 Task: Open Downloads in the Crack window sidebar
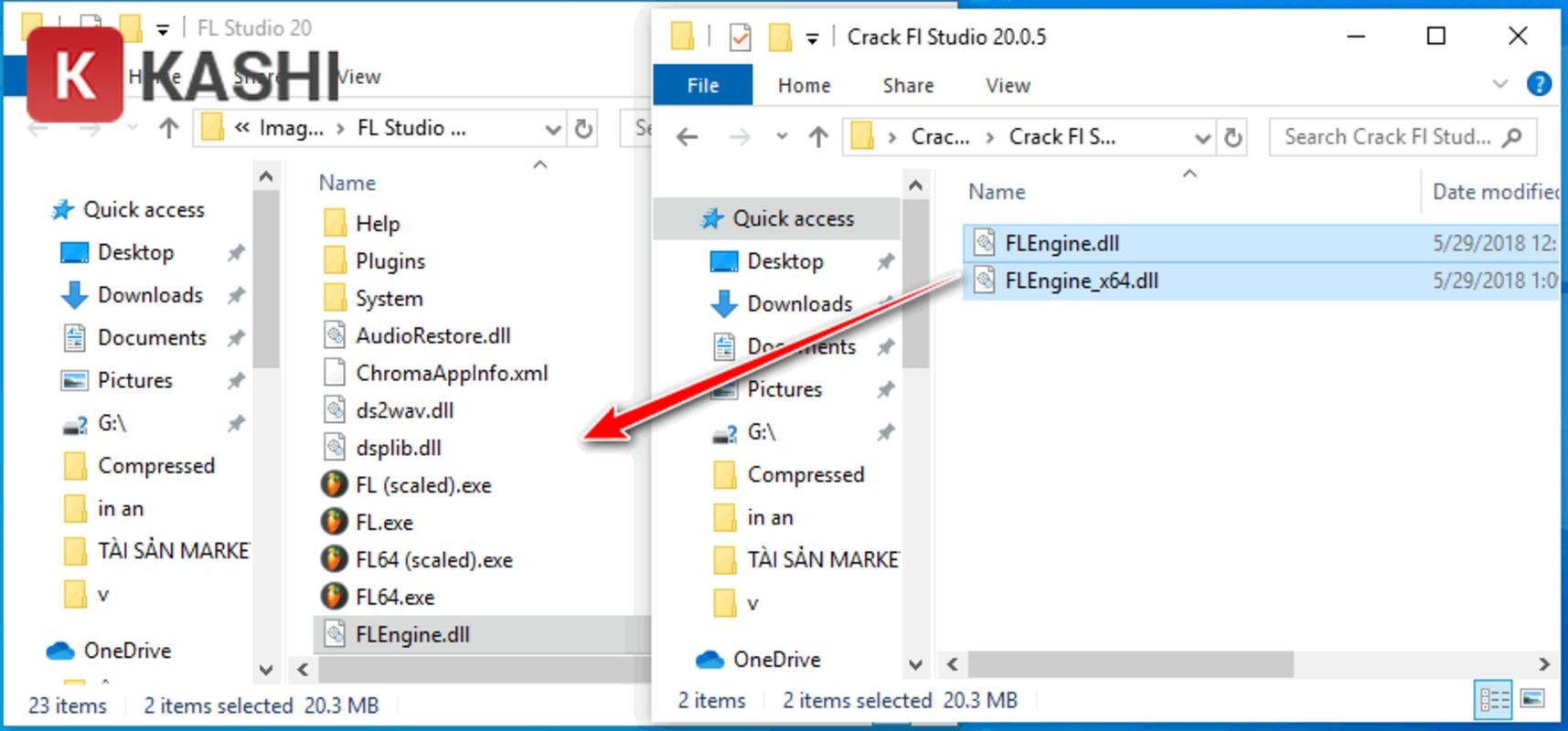(x=798, y=303)
